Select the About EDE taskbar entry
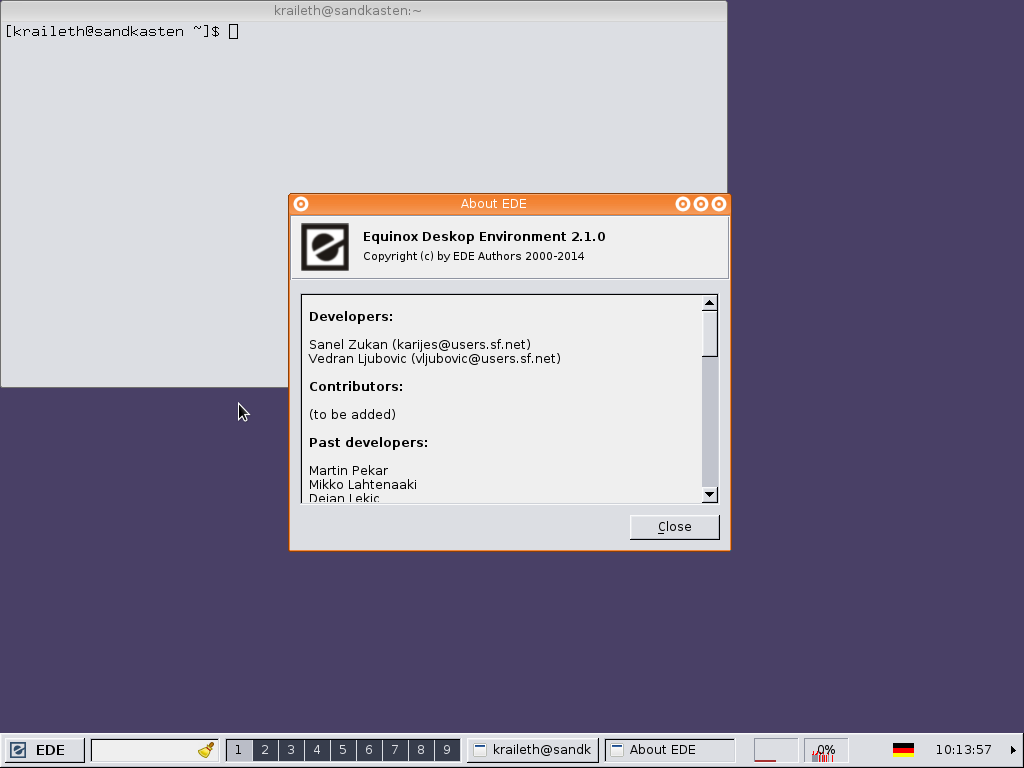This screenshot has height=768, width=1024. [x=669, y=750]
